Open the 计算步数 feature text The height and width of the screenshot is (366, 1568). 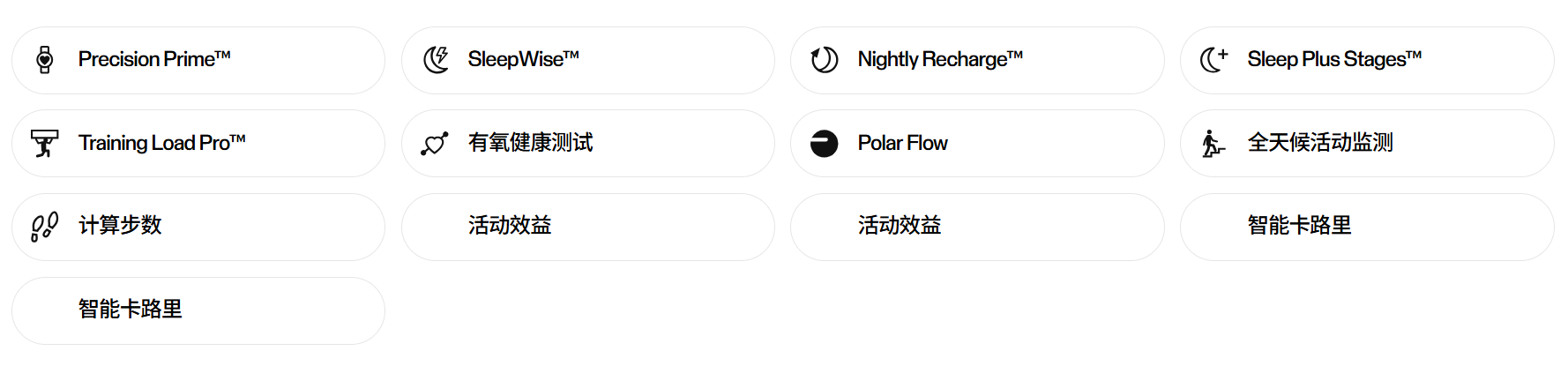coord(120,226)
